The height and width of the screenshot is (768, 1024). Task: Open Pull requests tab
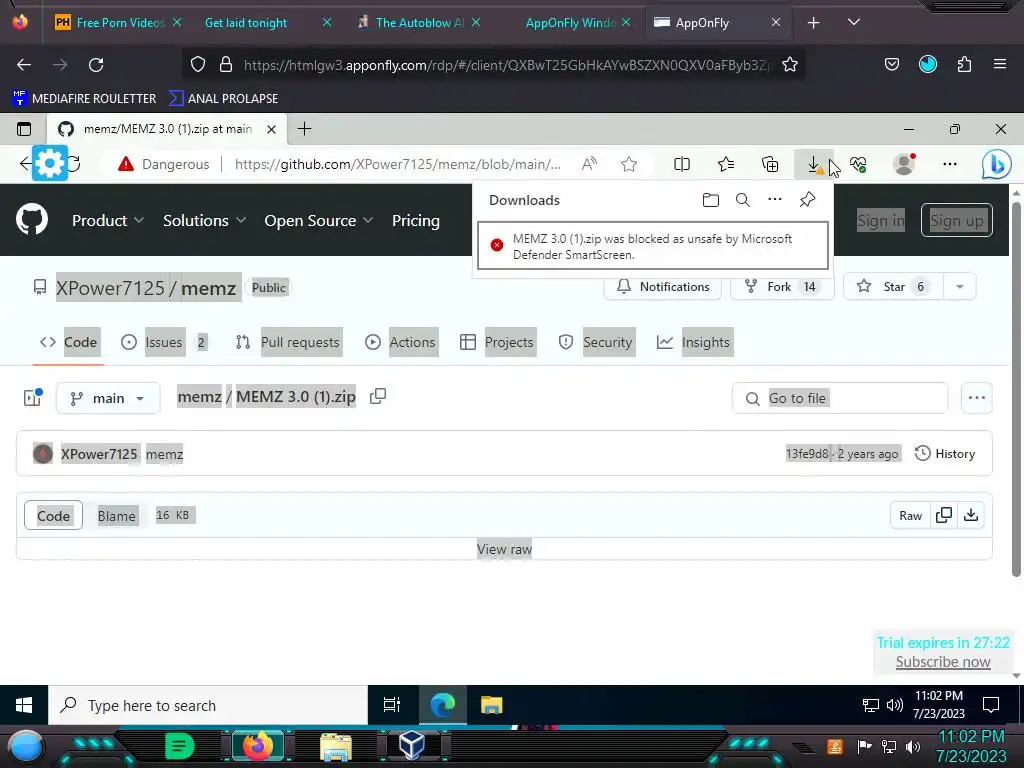point(288,342)
